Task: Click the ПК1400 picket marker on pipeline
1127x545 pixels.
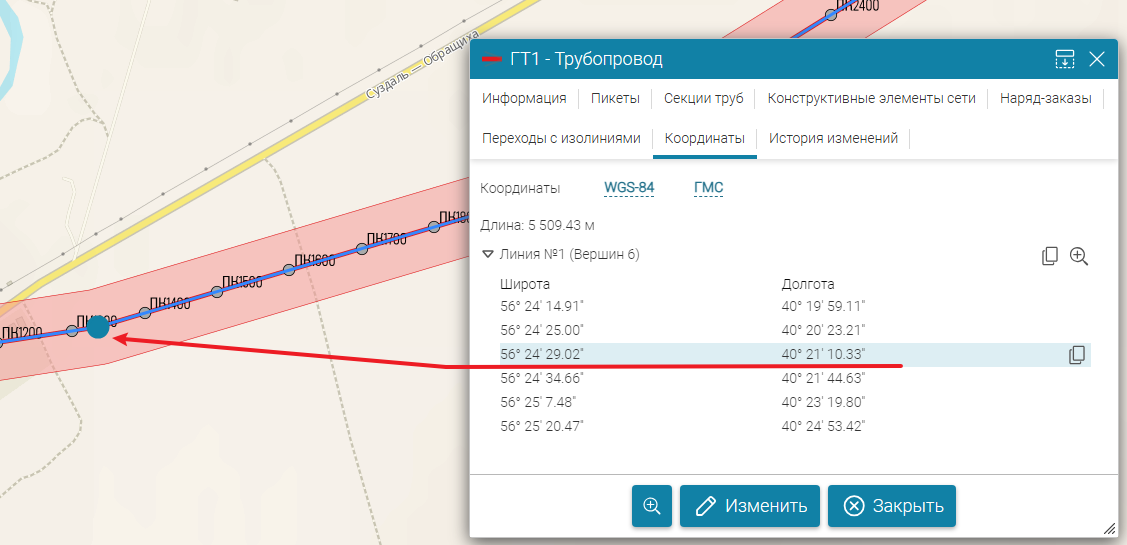Action: (x=145, y=313)
